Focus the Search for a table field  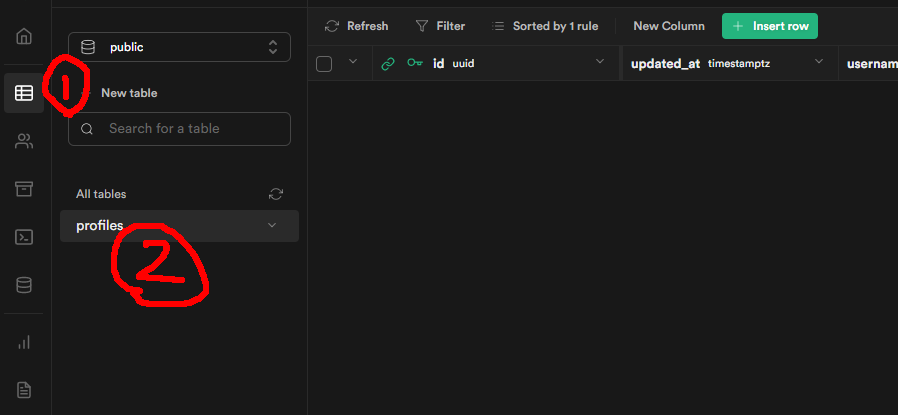point(180,129)
